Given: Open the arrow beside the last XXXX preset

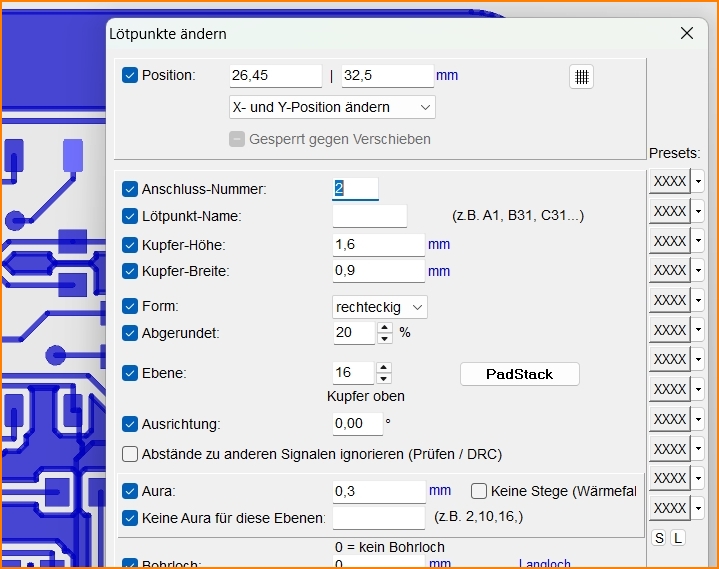Looking at the screenshot, I should point(698,508).
